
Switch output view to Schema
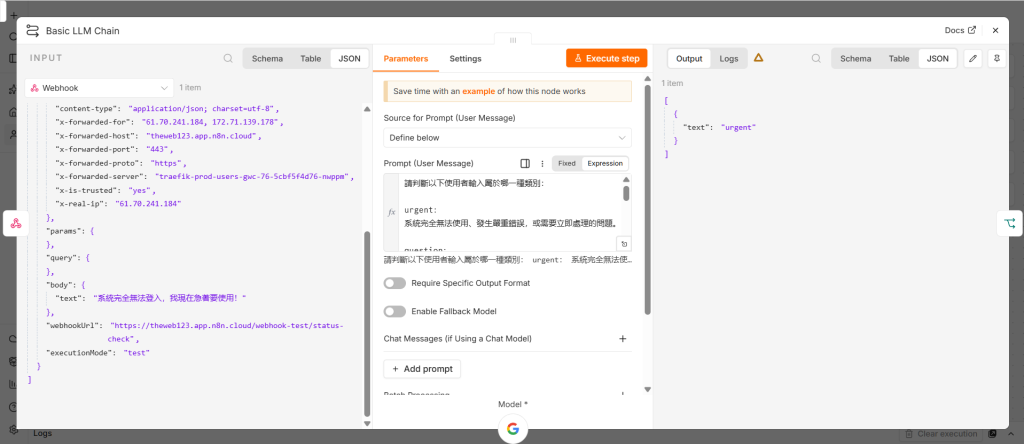(856, 58)
